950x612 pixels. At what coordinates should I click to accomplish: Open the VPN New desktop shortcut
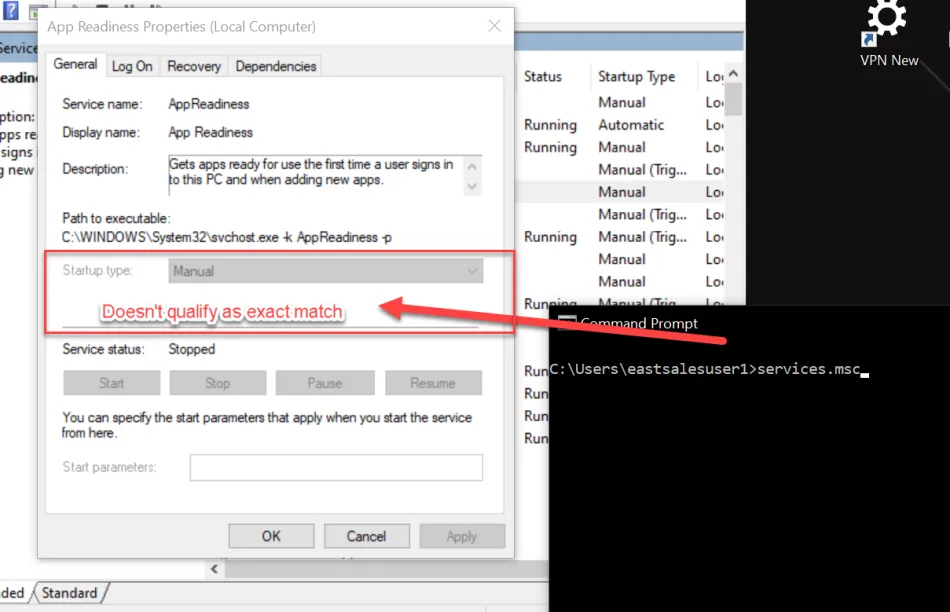click(888, 35)
